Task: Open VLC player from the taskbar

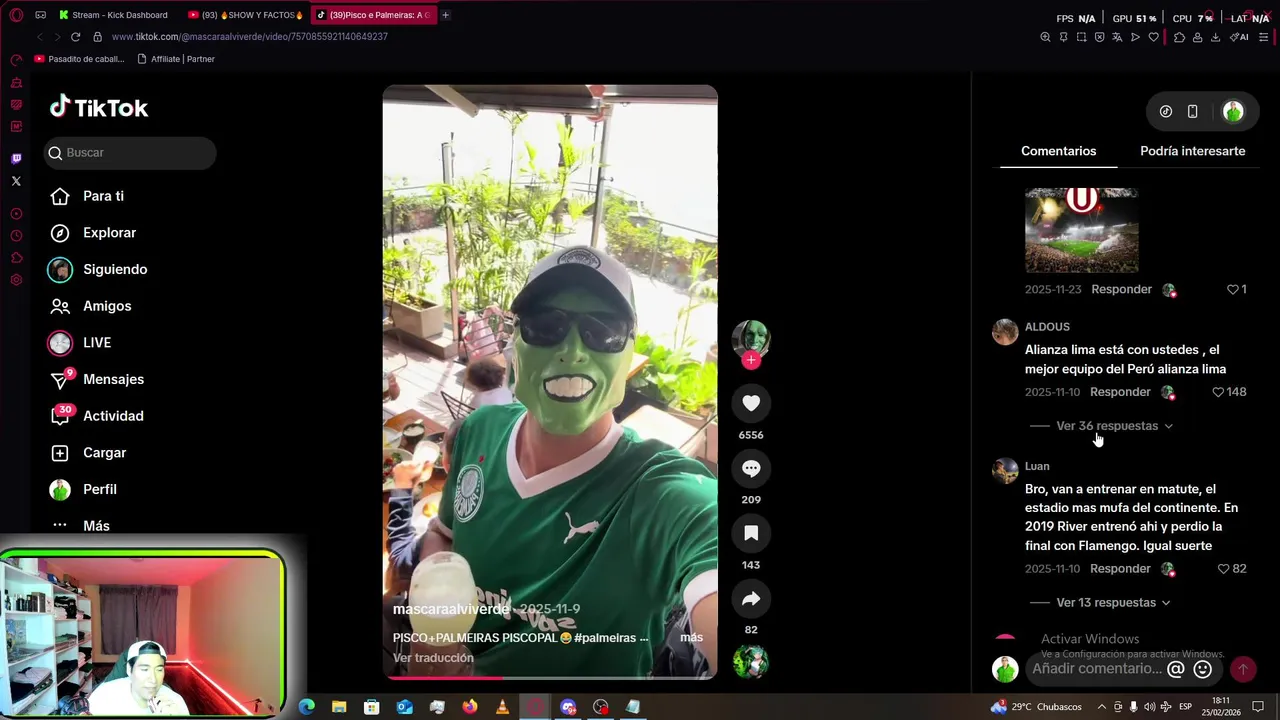Action: coord(502,707)
